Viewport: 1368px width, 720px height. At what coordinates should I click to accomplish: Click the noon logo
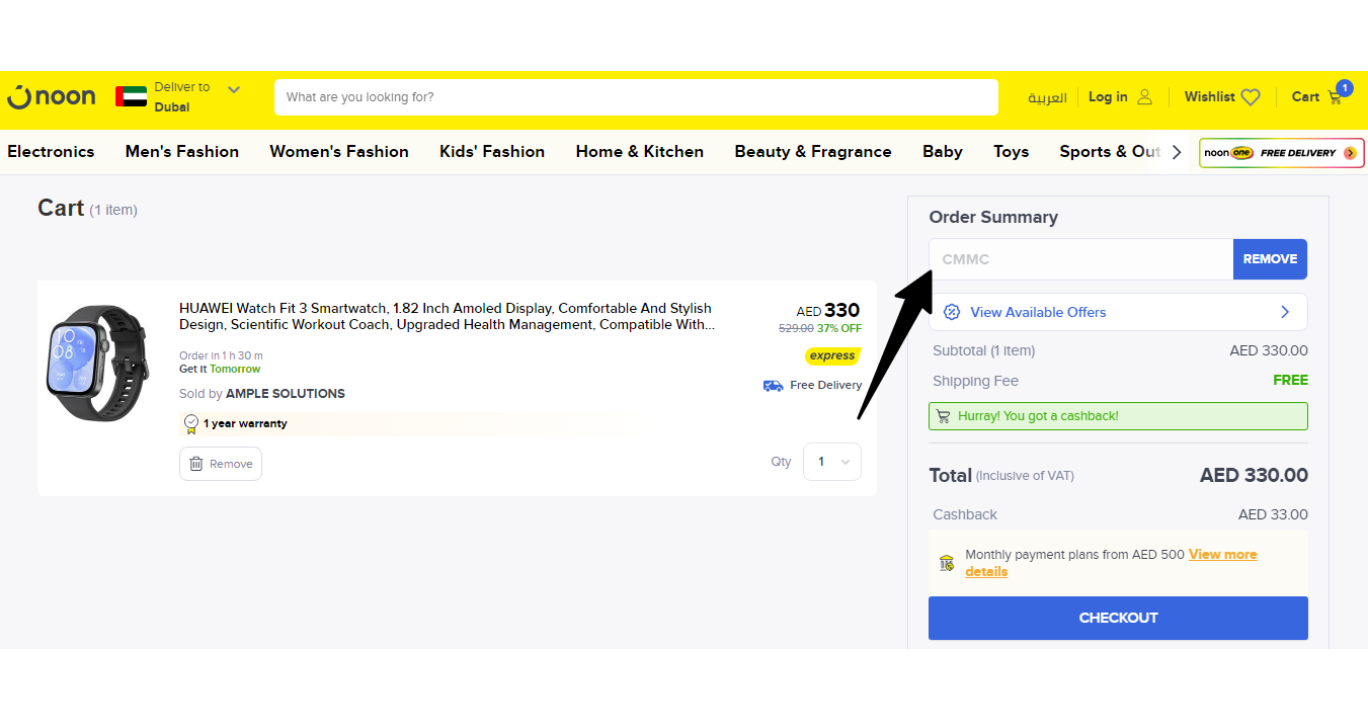coord(51,97)
